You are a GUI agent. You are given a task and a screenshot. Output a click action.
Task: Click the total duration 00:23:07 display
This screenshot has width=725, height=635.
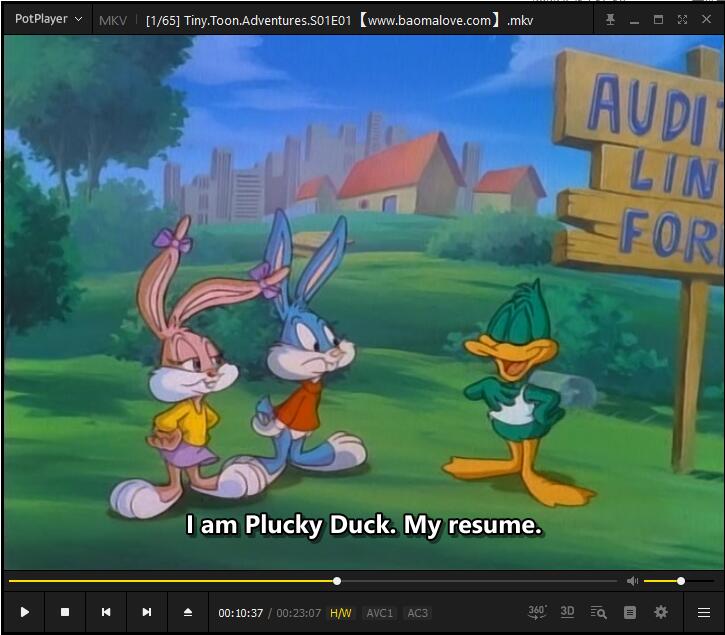tap(299, 613)
